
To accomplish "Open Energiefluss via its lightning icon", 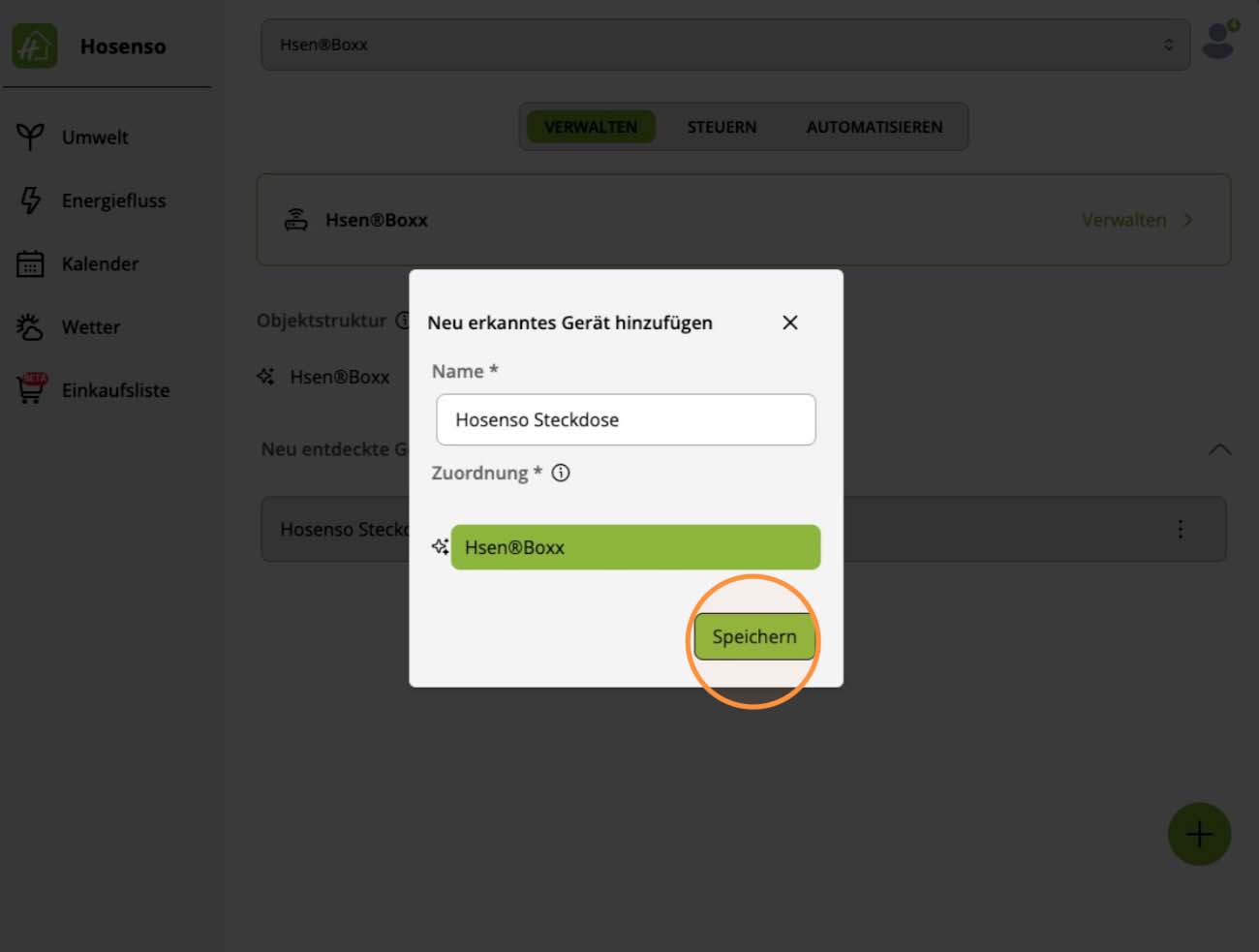I will (30, 200).
